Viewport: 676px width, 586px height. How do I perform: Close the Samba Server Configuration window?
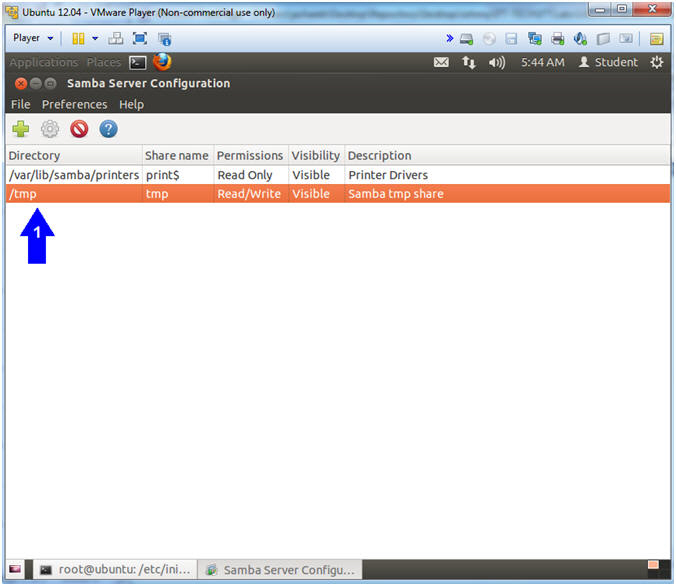point(21,83)
